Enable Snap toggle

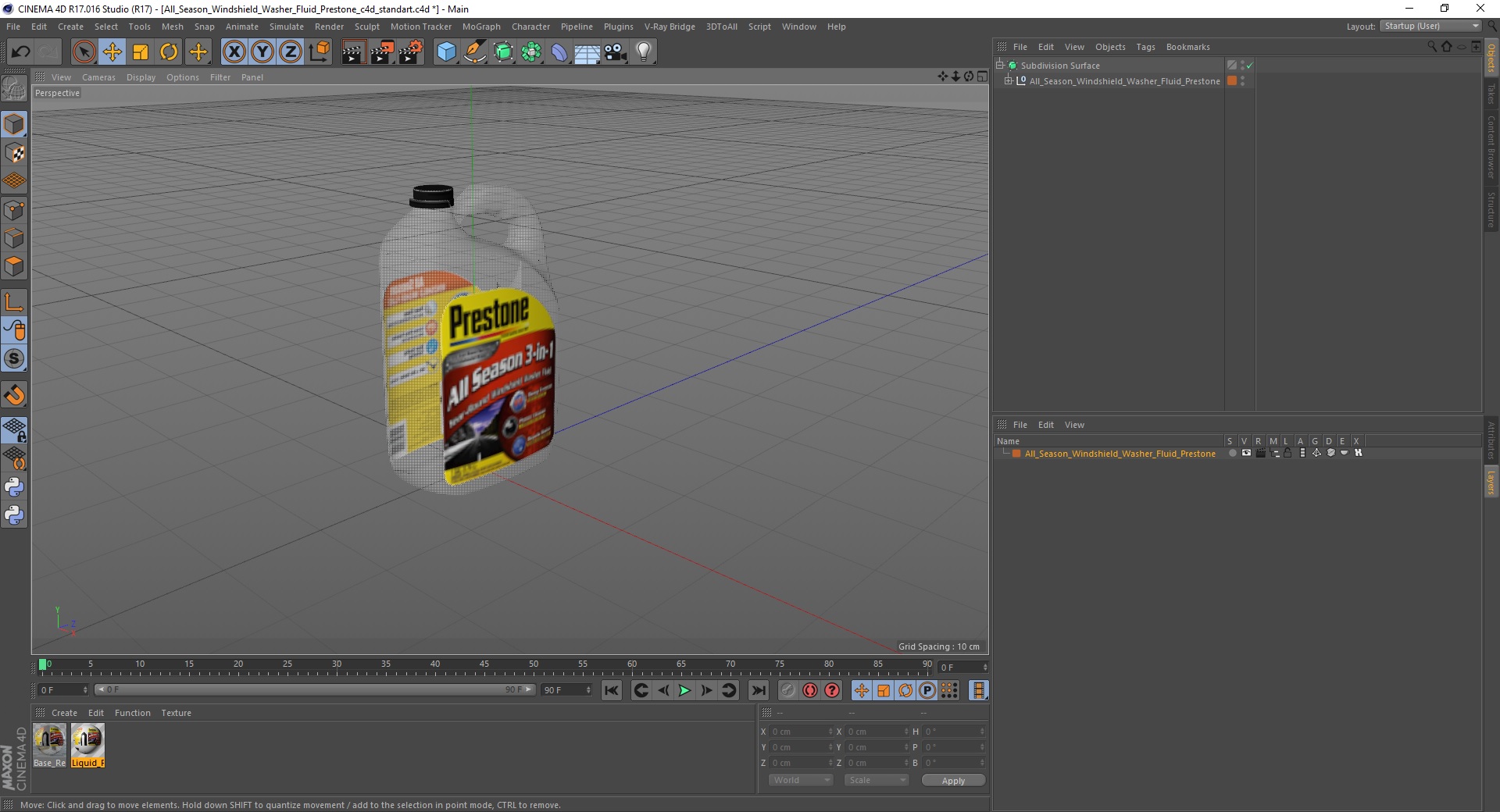tap(15, 395)
